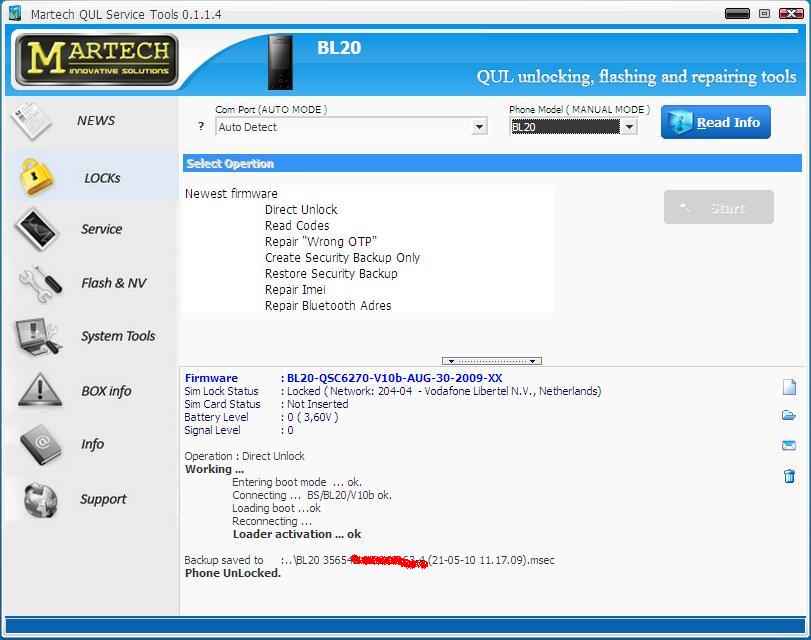Clear log with trash bin icon

[x=789, y=475]
